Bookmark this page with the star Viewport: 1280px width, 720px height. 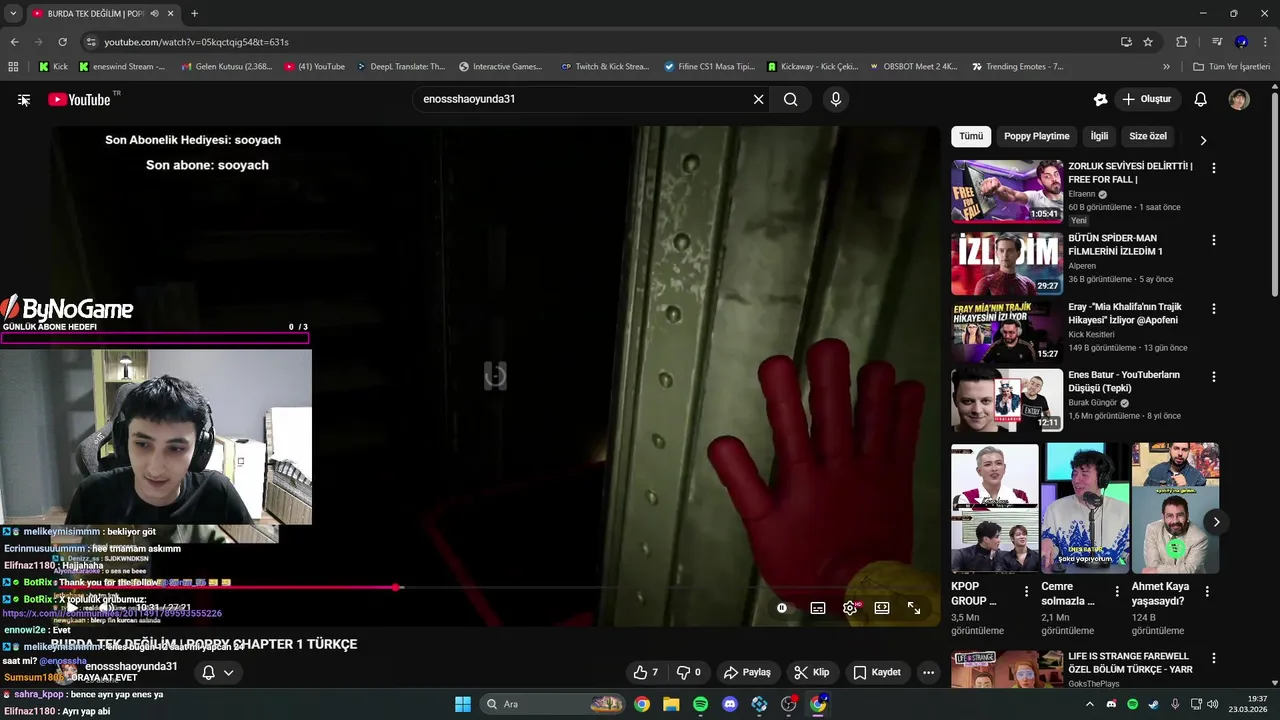[1148, 42]
